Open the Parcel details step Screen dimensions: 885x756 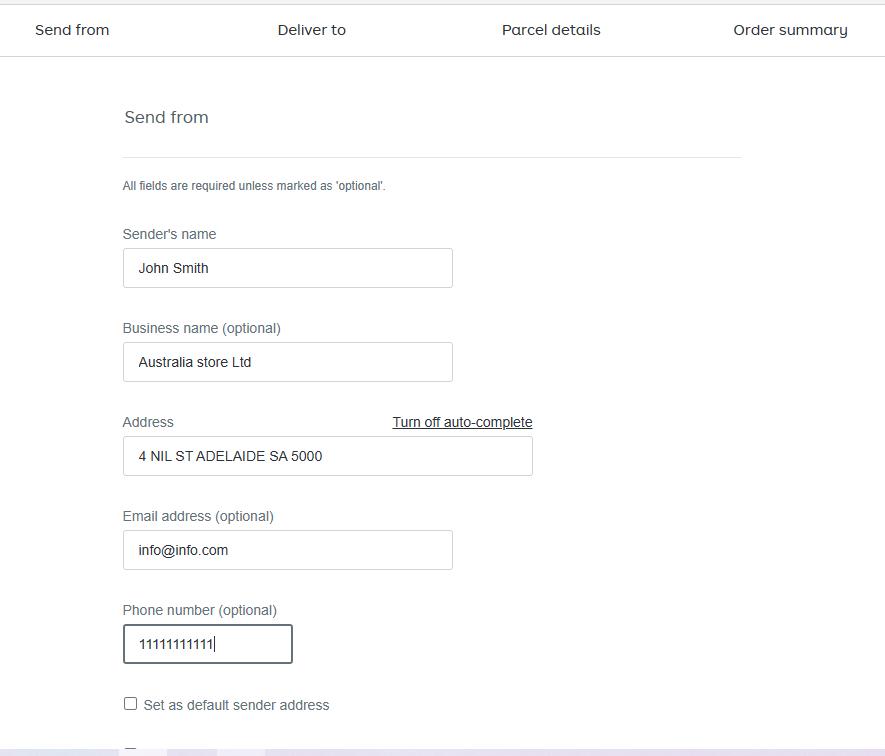tap(551, 30)
